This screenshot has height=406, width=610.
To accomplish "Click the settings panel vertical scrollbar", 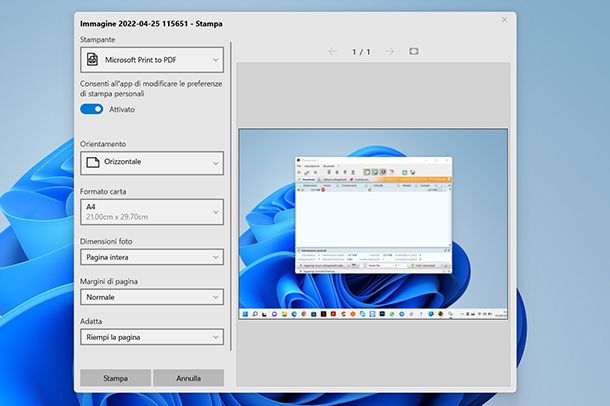I will click(x=231, y=196).
